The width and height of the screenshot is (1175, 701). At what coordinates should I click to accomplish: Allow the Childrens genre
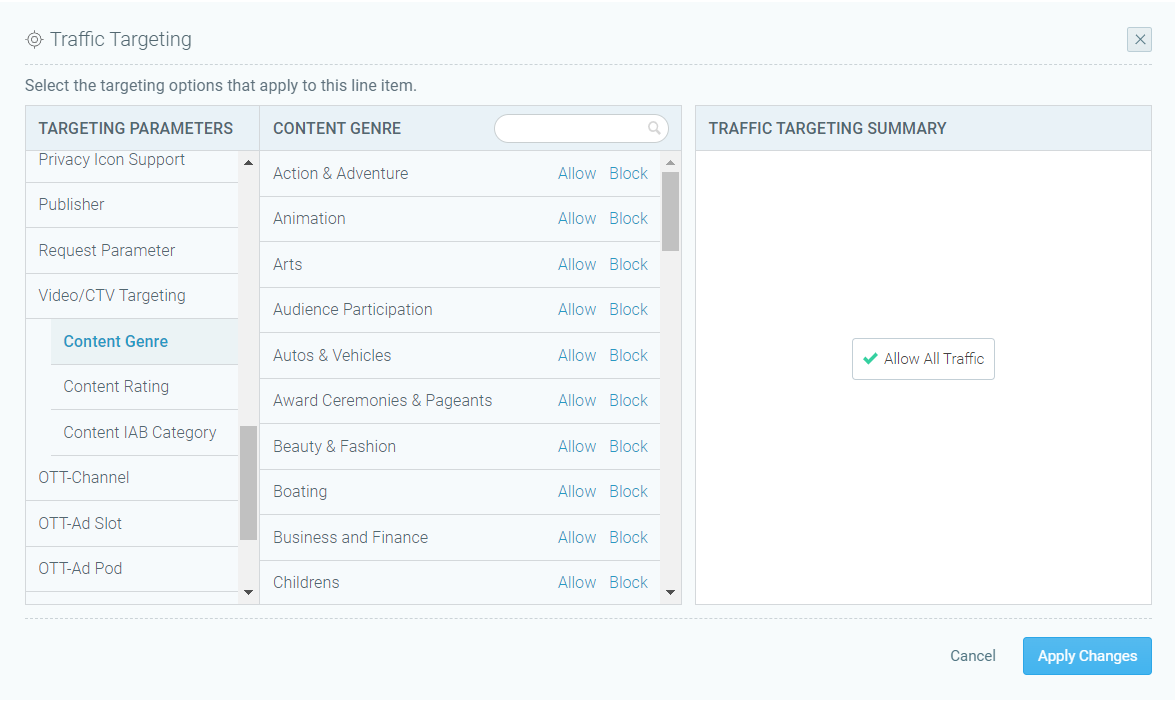[x=577, y=583]
